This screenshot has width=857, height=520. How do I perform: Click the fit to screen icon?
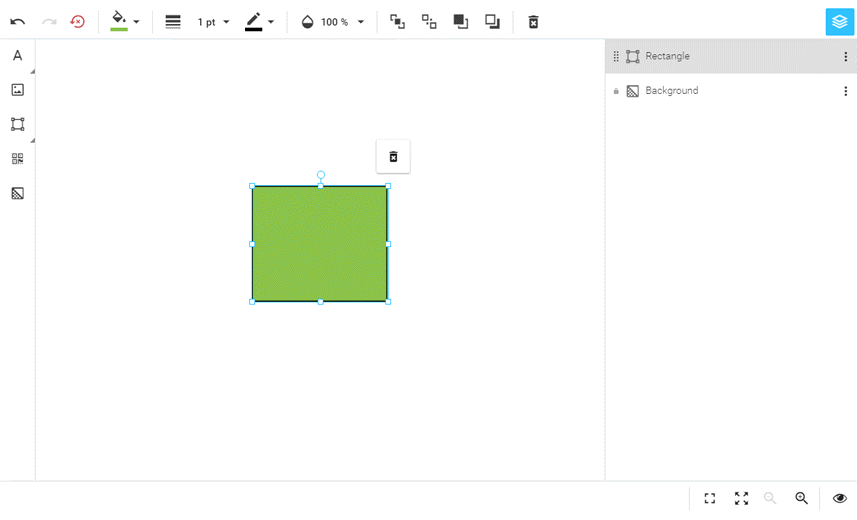[x=709, y=498]
